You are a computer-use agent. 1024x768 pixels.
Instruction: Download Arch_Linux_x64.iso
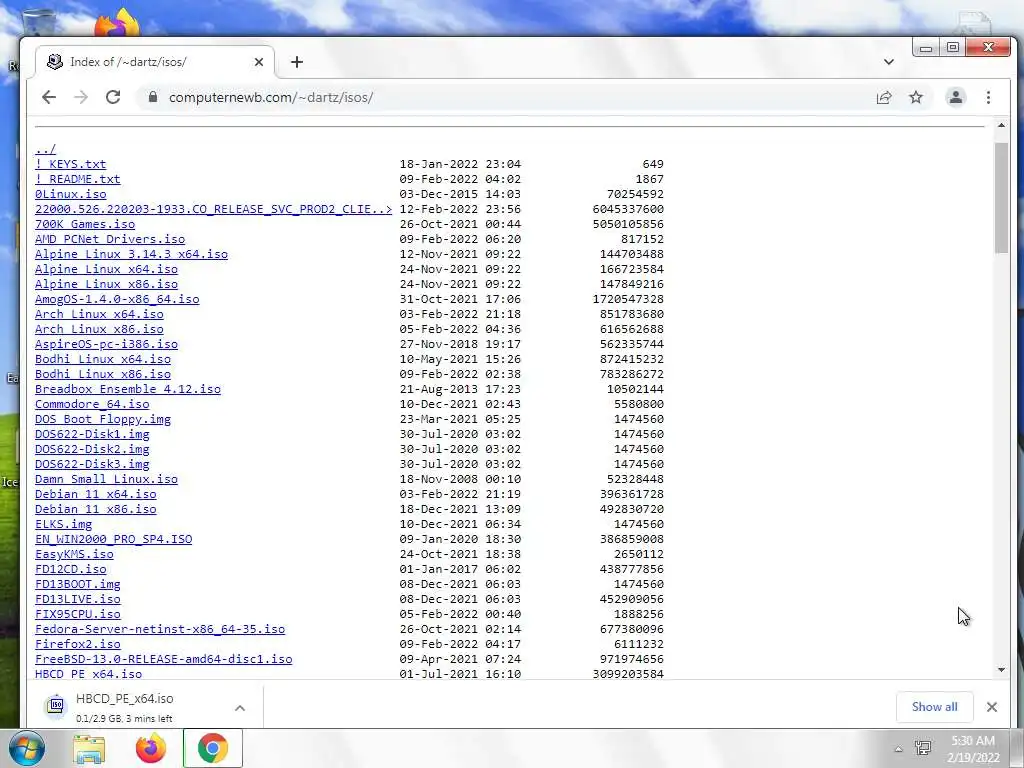(99, 314)
